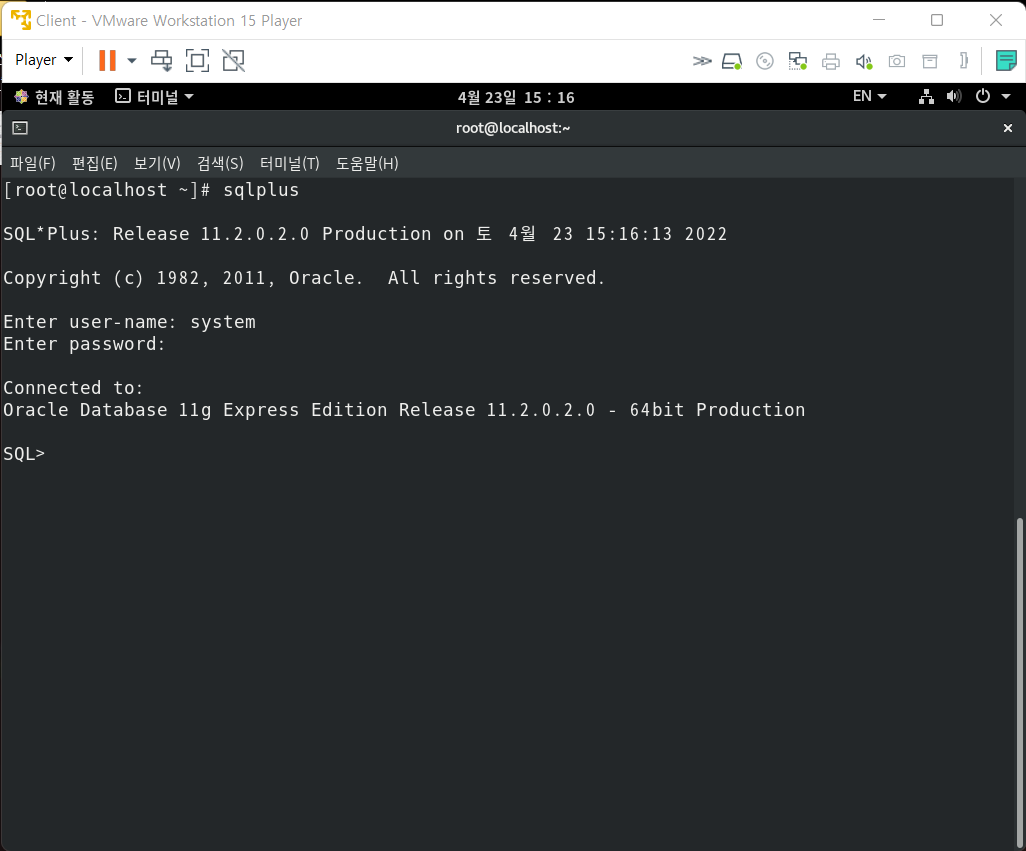Image resolution: width=1026 pixels, height=851 pixels.
Task: Open the 검색(S) menu
Action: (221, 164)
